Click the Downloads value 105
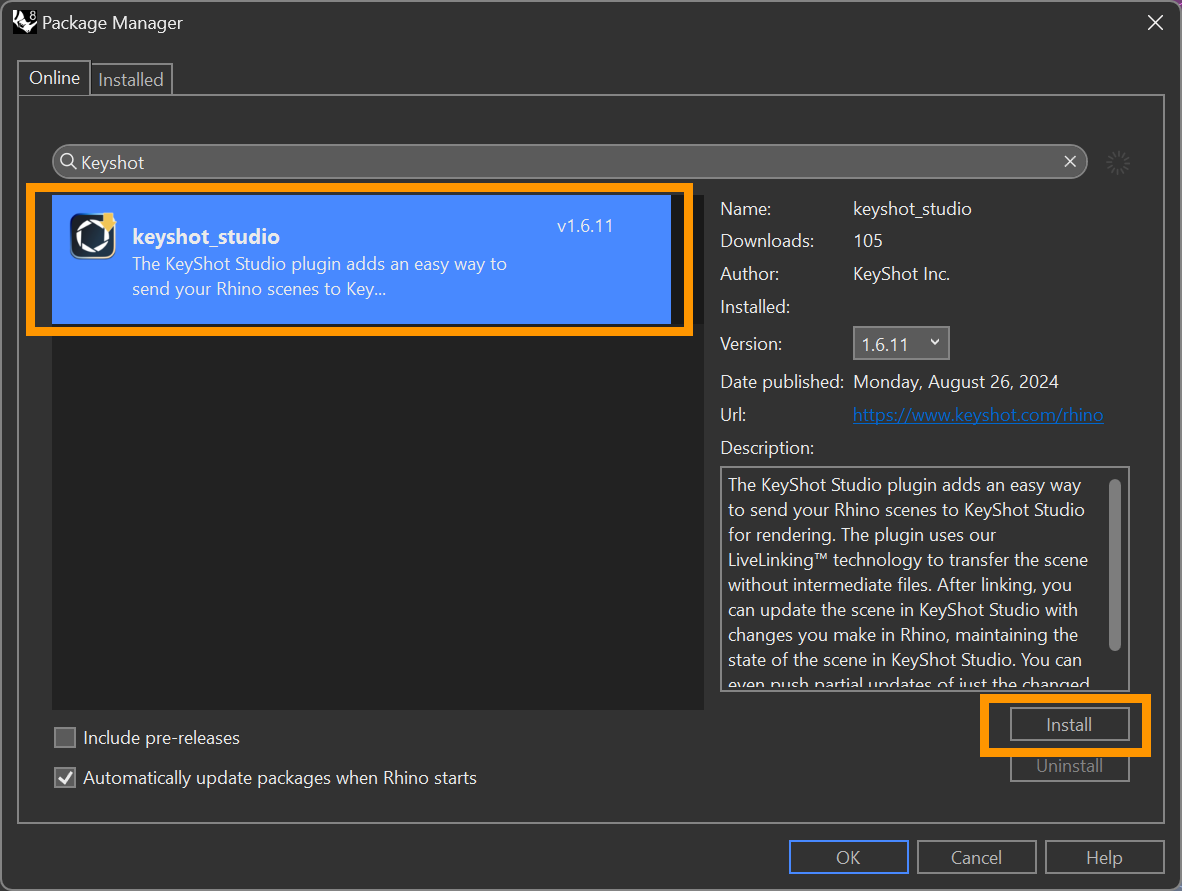 (x=868, y=240)
